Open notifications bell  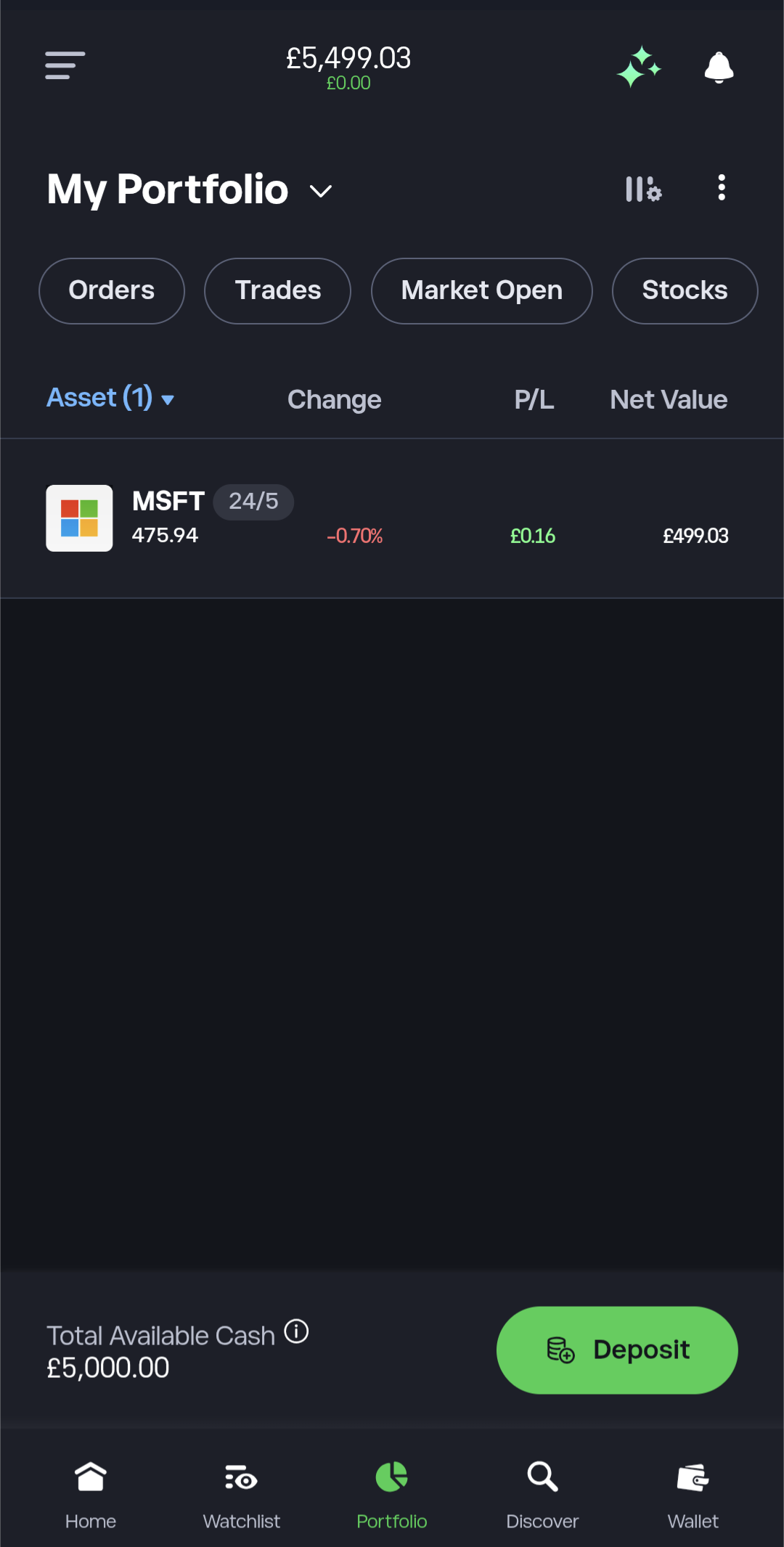[719, 68]
